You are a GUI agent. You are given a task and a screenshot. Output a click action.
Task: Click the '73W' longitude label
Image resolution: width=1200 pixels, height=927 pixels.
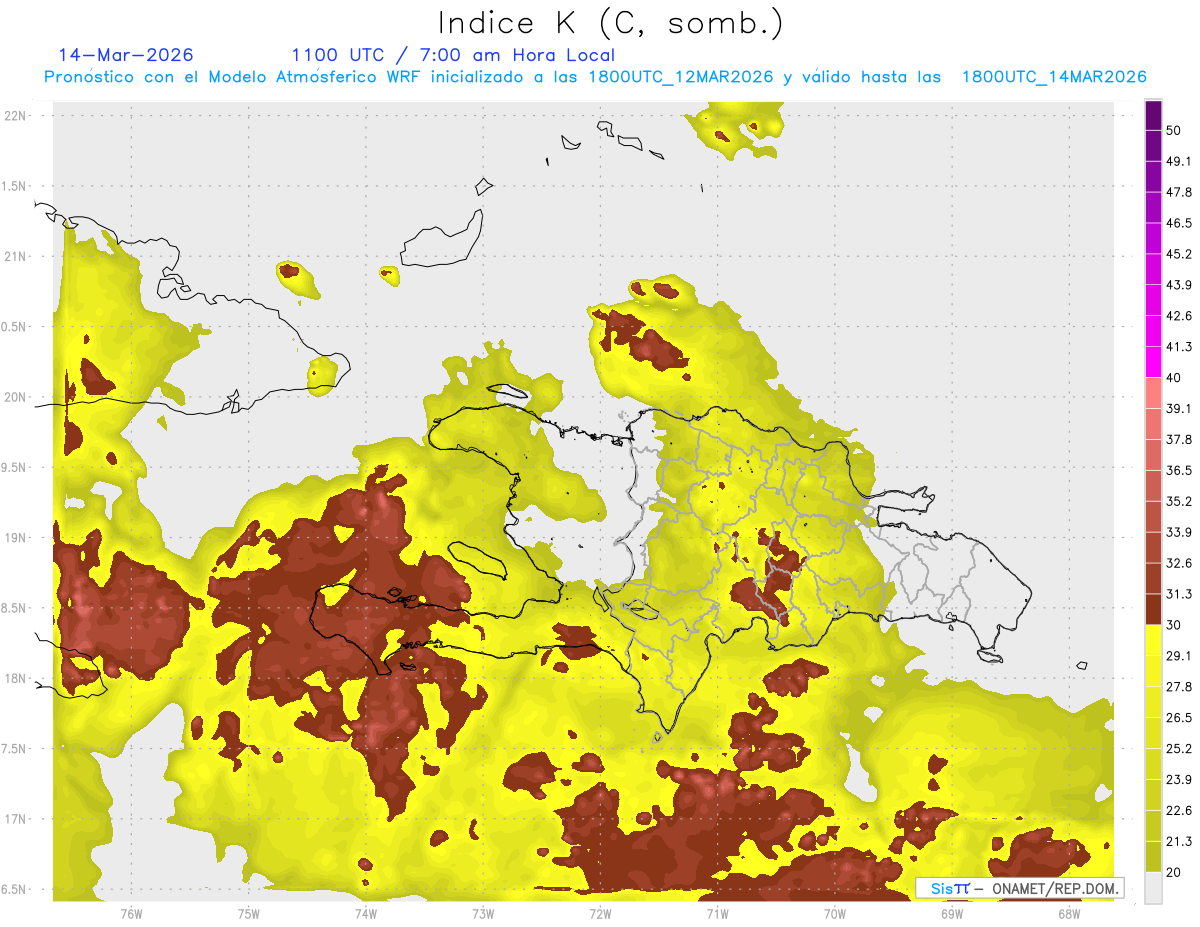pos(483,914)
